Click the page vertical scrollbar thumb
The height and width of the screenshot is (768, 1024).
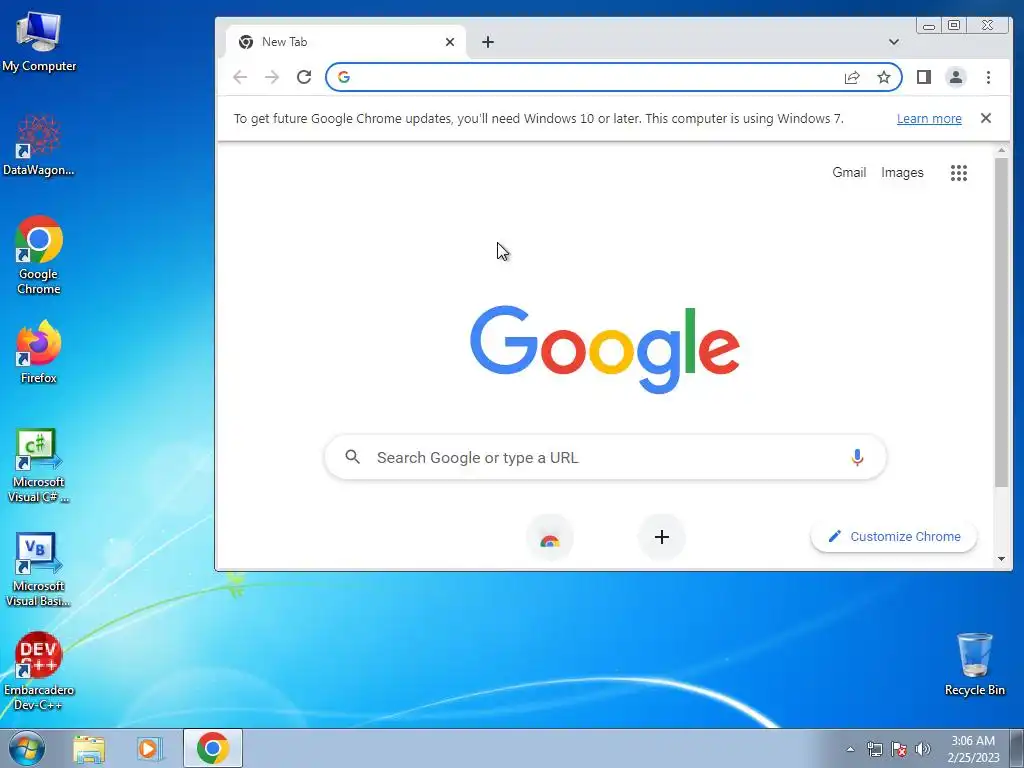pyautogui.click(x=1001, y=323)
